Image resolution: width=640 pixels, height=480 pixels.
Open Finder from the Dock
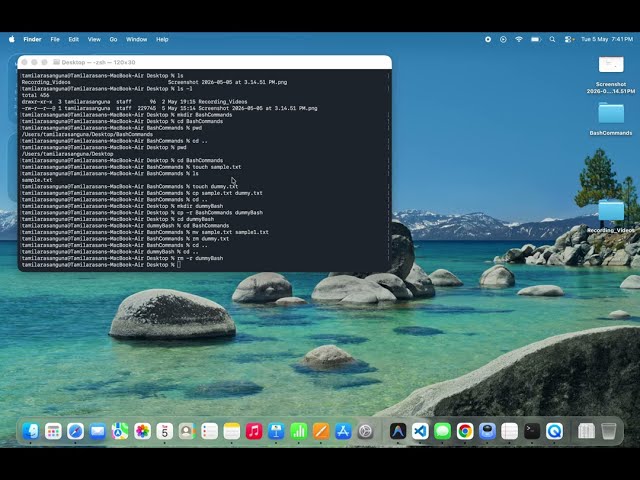click(31, 431)
